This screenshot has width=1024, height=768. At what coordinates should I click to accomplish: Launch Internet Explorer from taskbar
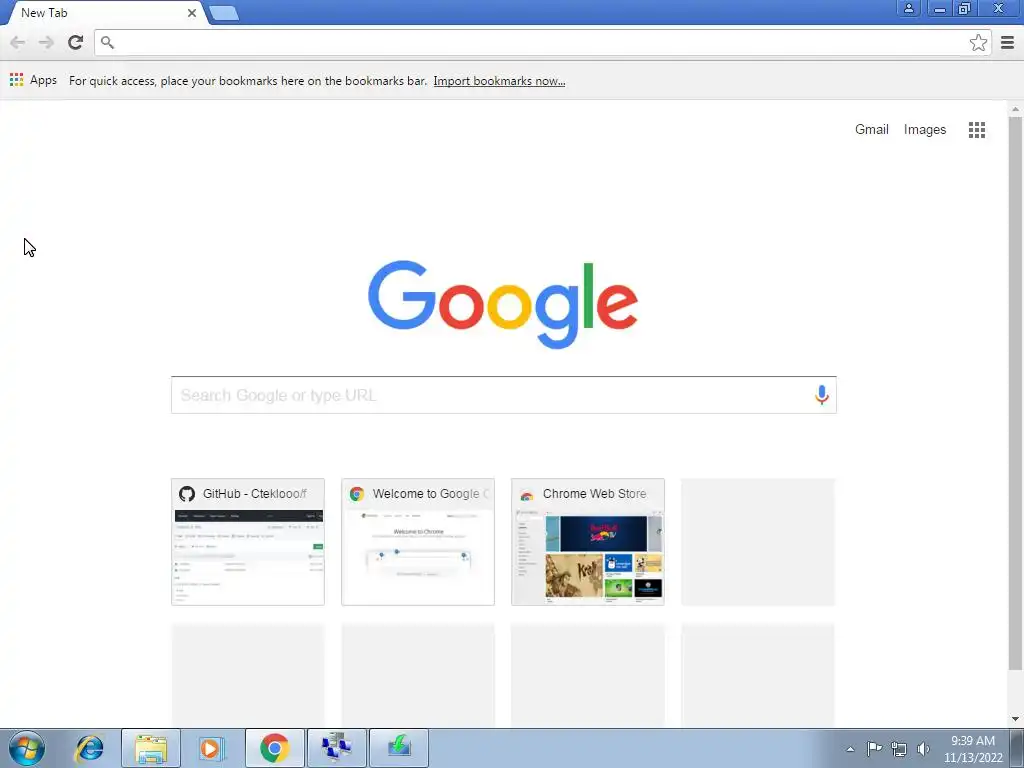[x=89, y=748]
